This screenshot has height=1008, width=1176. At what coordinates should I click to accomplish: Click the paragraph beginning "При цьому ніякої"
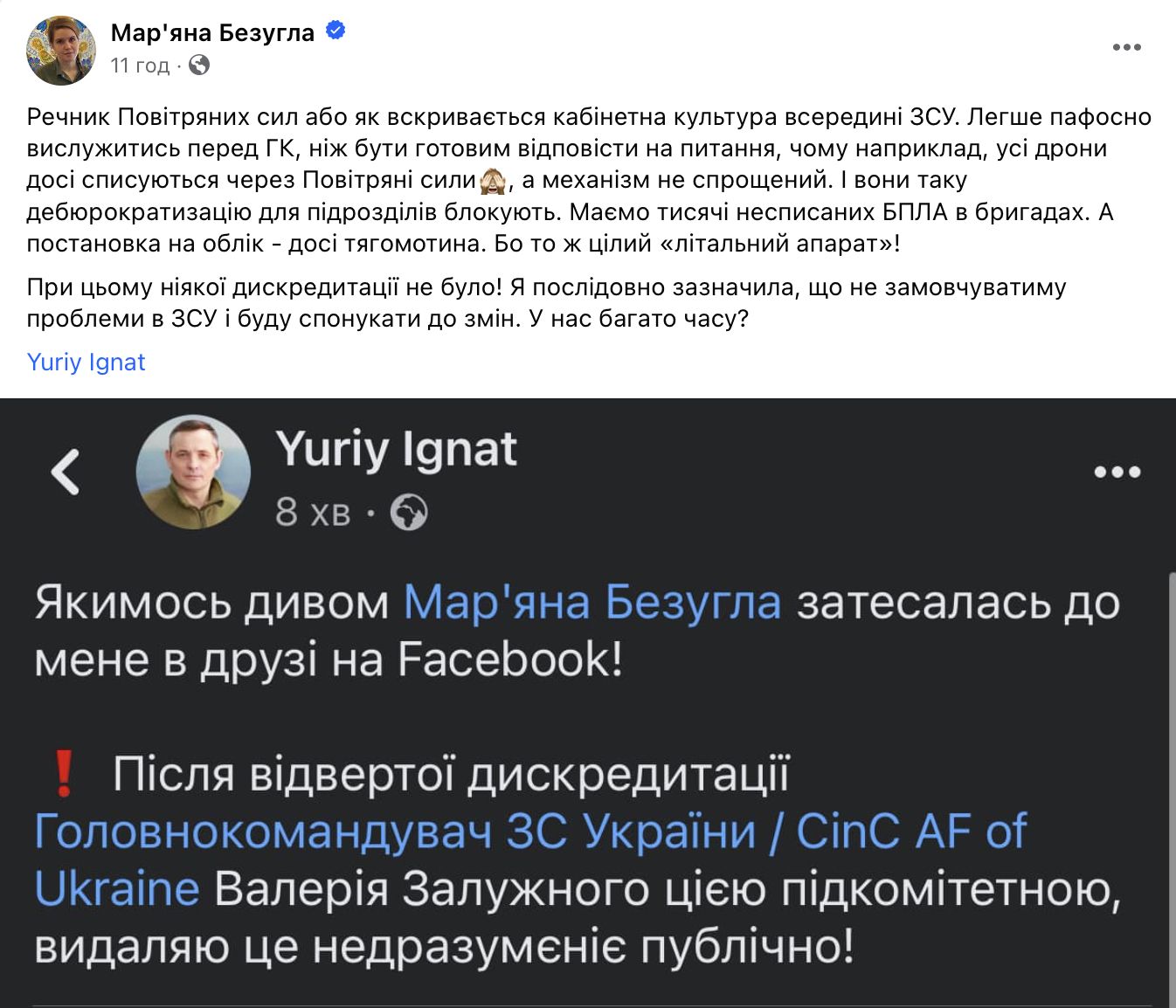point(546,302)
